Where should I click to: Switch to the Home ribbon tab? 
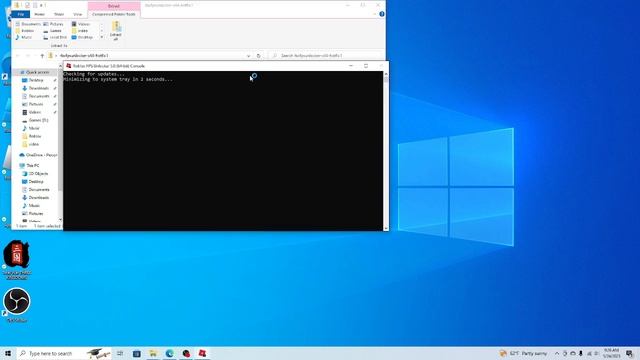pos(40,14)
